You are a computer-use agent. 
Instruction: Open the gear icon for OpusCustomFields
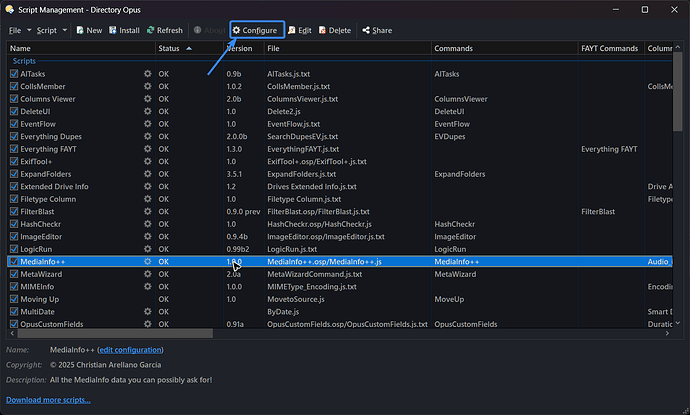[x=147, y=324]
